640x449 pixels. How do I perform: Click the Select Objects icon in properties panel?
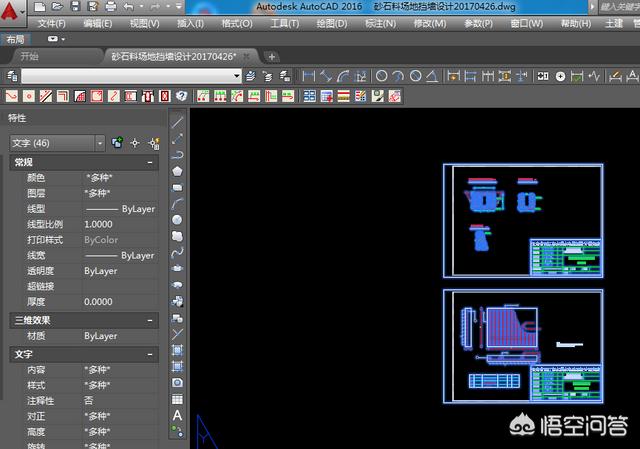click(x=134, y=143)
